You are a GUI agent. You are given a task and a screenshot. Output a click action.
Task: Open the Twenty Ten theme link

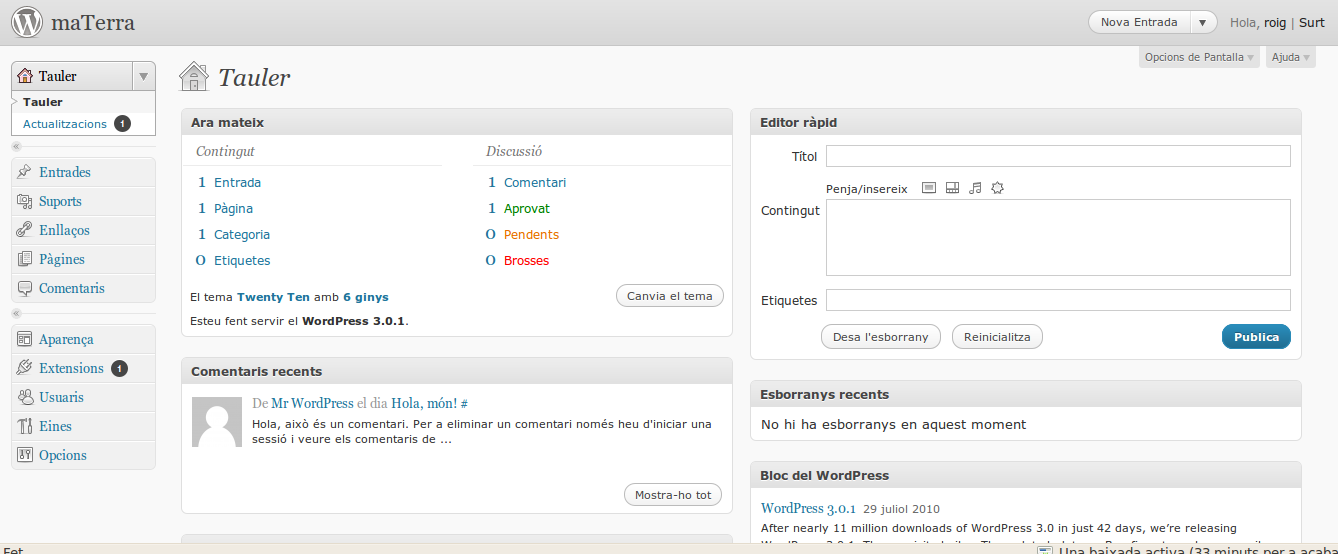click(x=273, y=297)
